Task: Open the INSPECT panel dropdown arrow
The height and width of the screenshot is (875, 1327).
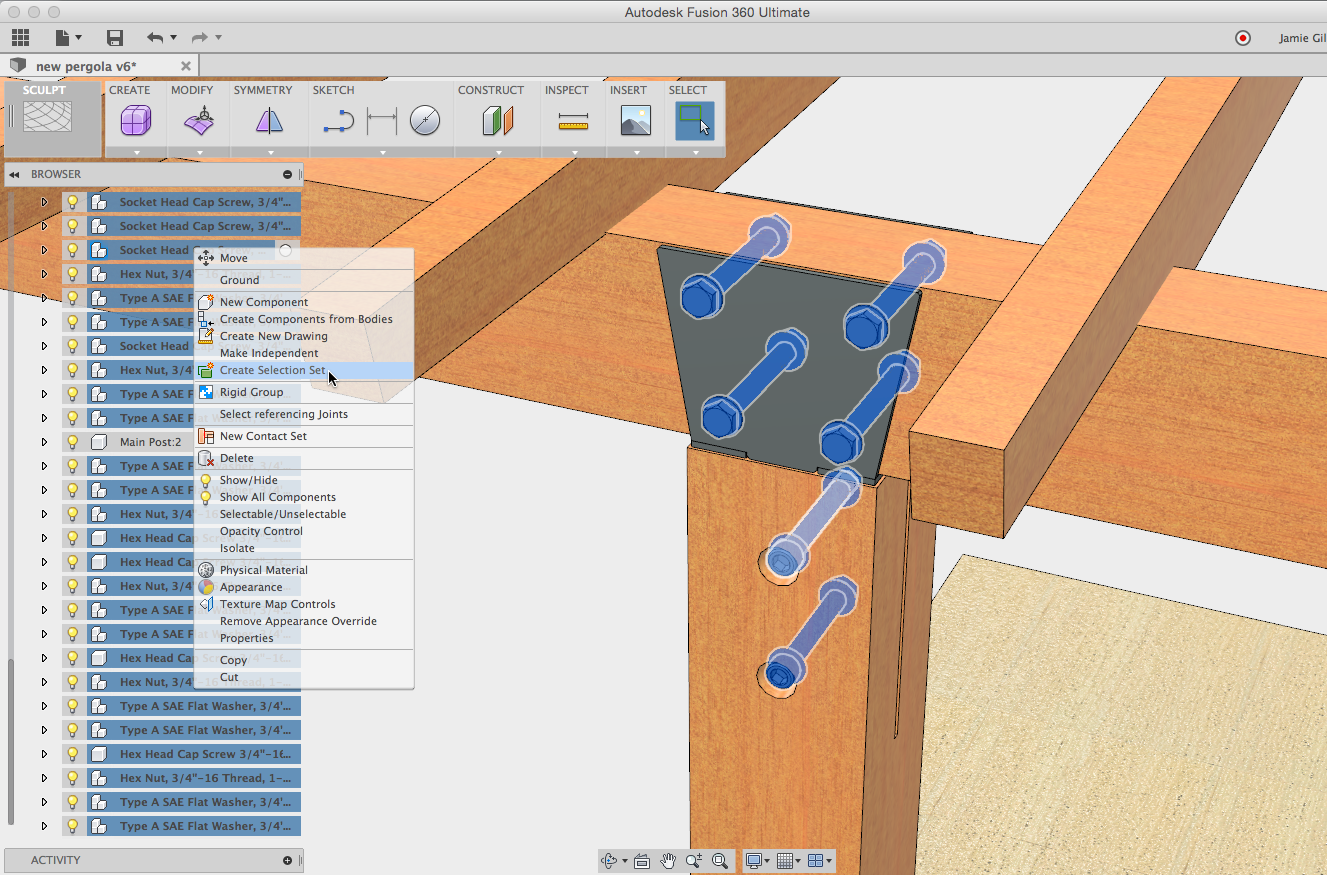Action: coord(574,153)
